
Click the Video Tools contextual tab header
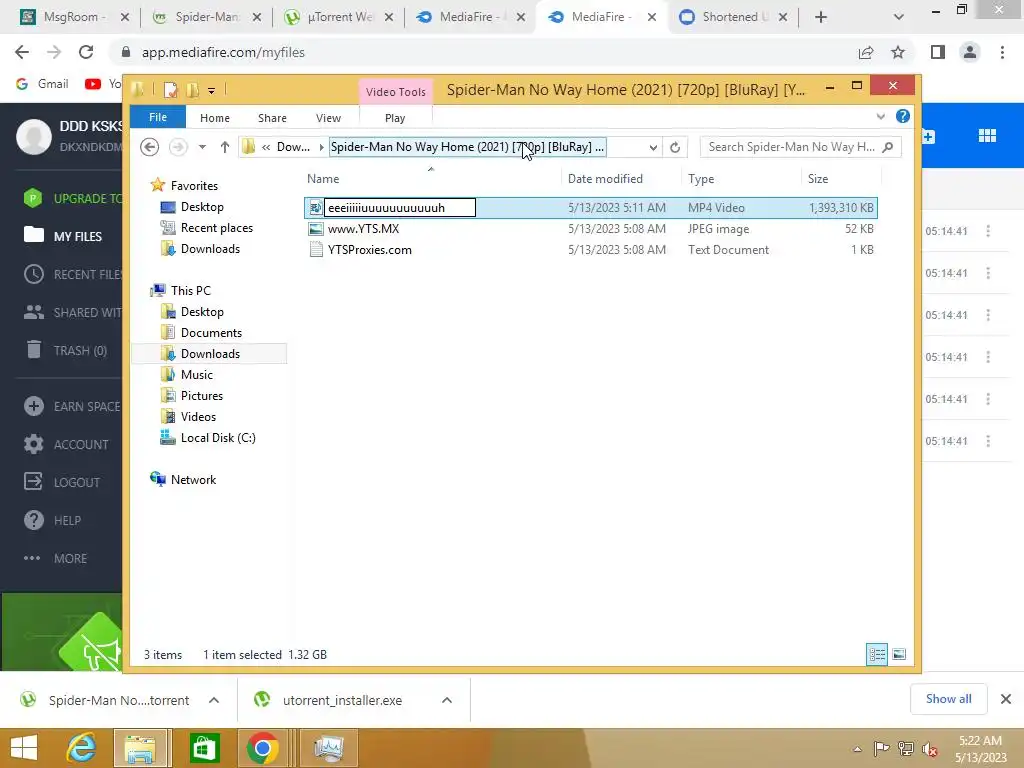(x=396, y=92)
